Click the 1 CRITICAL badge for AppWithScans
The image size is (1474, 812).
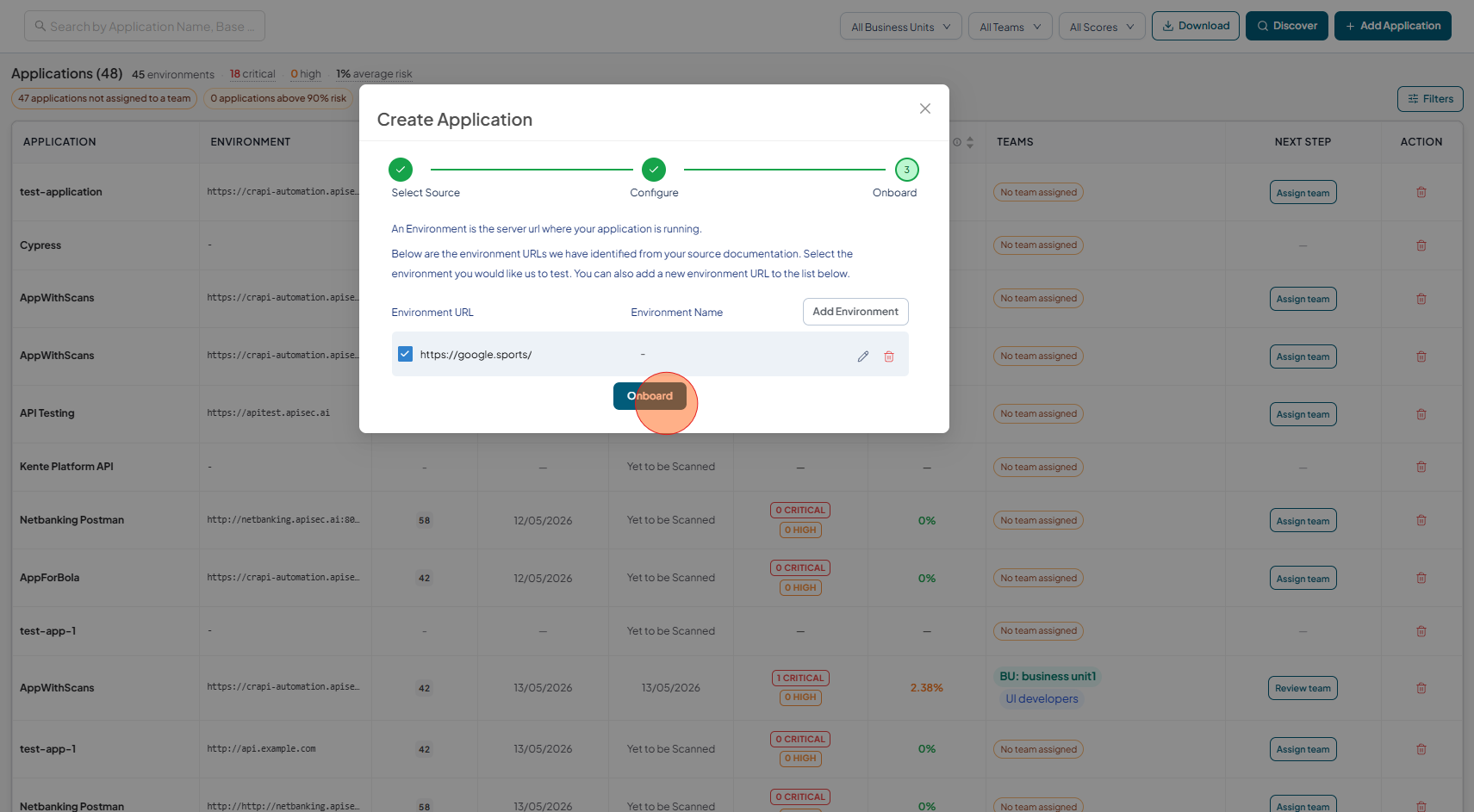[x=800, y=678]
